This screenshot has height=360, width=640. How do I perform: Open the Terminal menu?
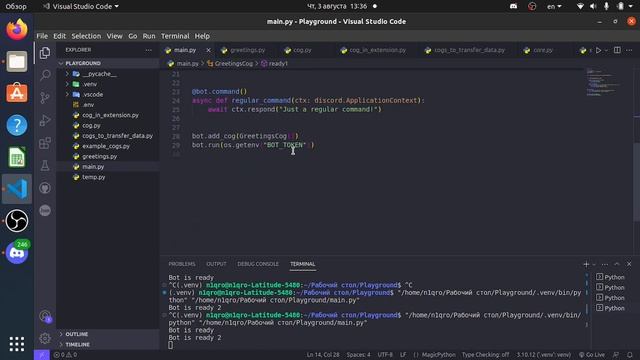point(175,36)
